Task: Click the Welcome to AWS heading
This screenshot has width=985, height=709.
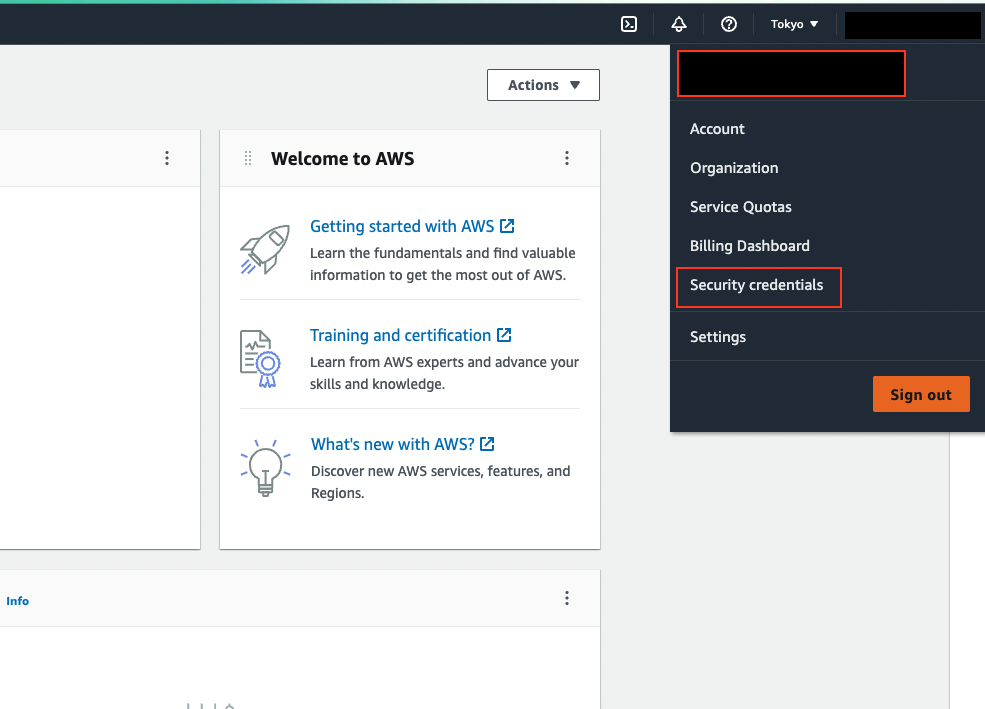Action: coord(342,158)
